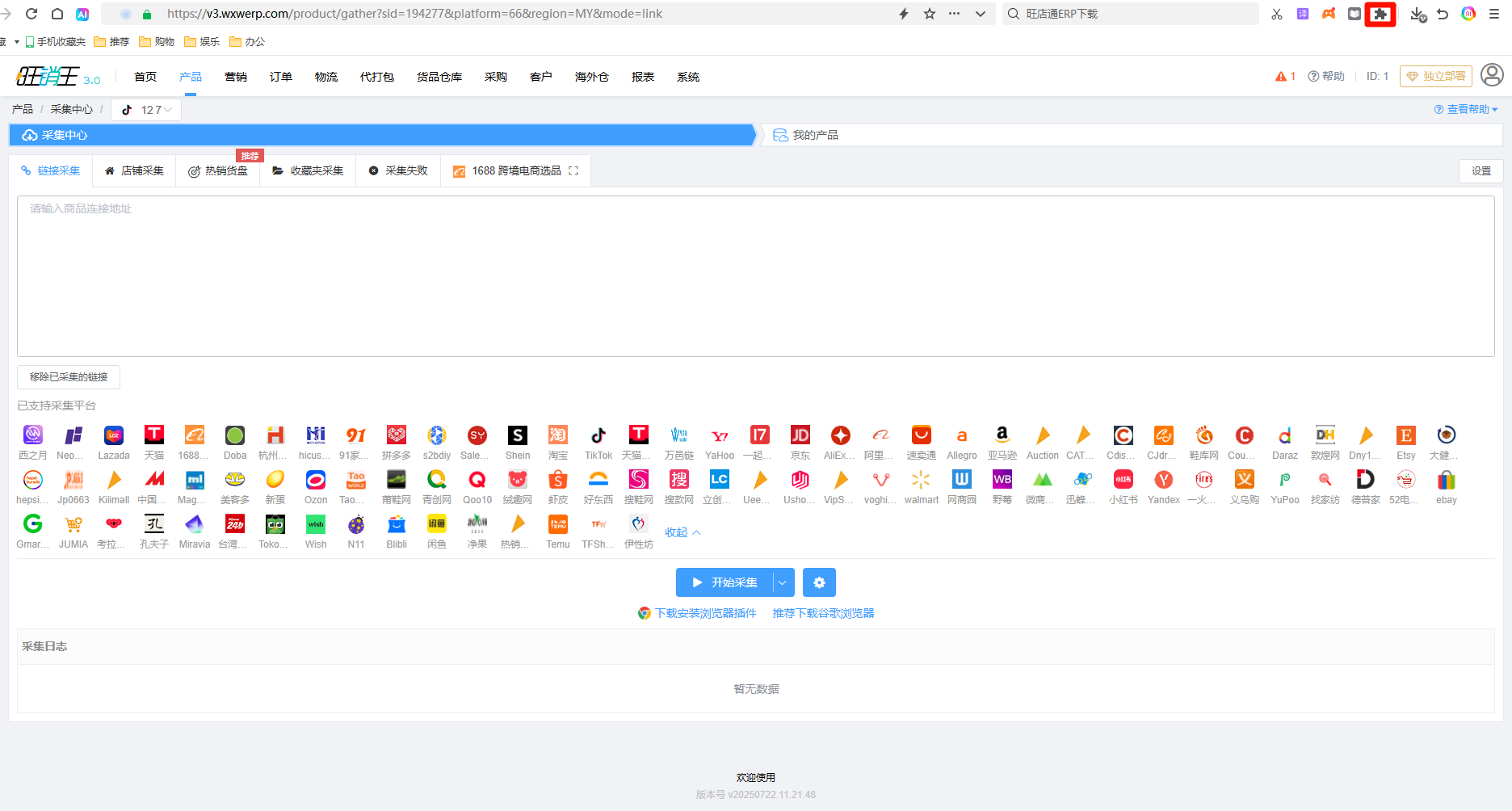Open 推荐下载谷歌浏览器 link
The height and width of the screenshot is (811, 1512).
(x=824, y=613)
